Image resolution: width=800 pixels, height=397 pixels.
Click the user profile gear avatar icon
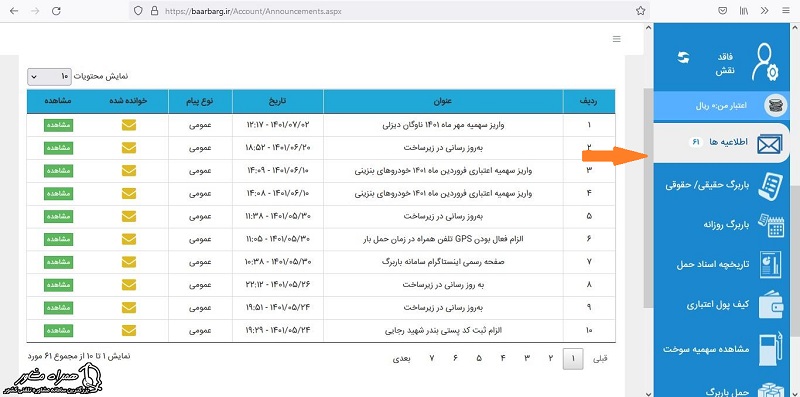[x=765, y=62]
